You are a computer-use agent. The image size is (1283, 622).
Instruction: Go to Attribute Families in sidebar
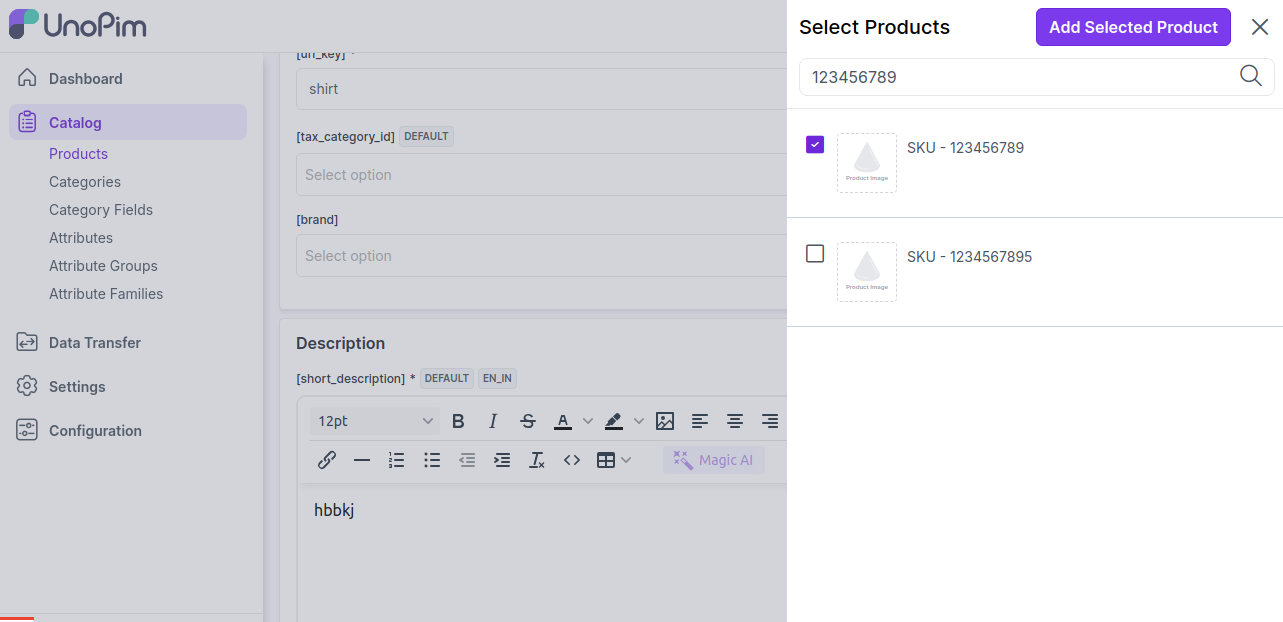point(106,294)
